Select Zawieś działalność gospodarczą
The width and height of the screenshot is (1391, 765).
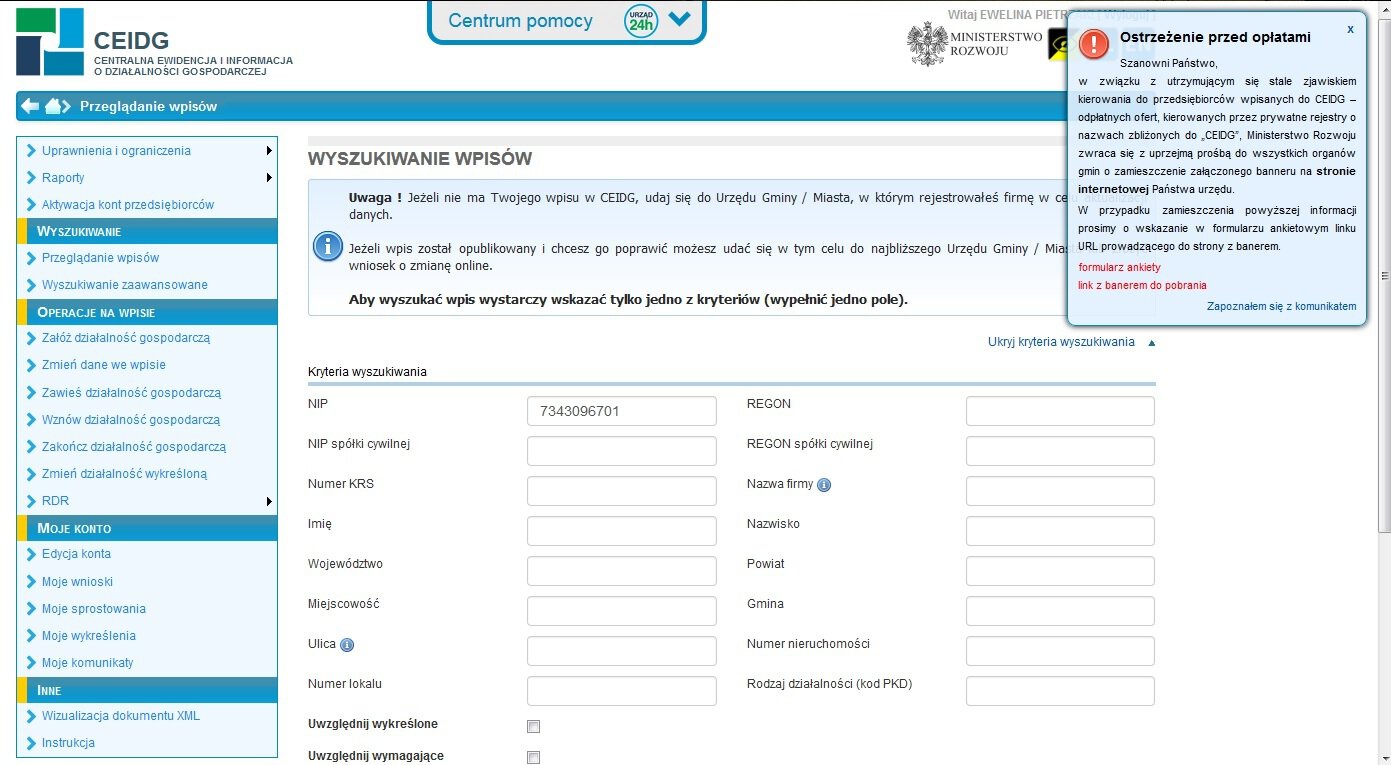[x=131, y=393]
